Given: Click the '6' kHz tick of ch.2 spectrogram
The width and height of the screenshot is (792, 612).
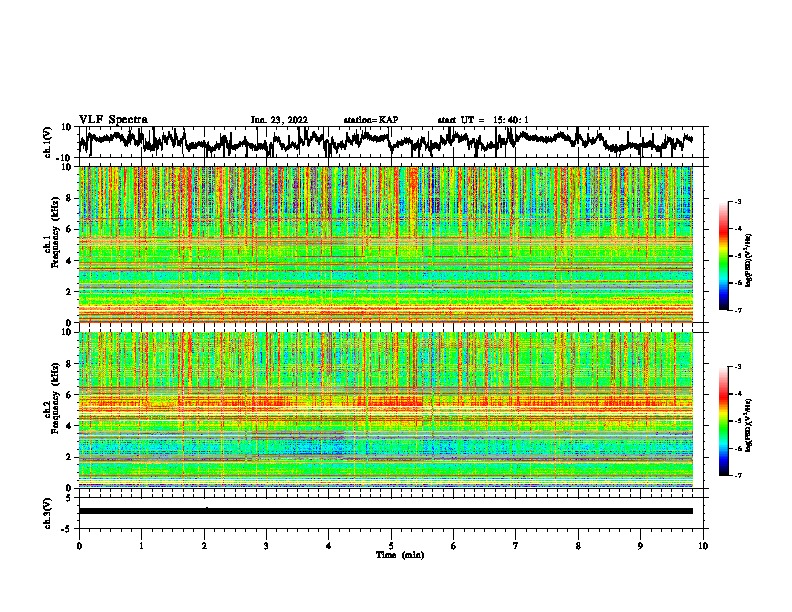Looking at the screenshot, I should point(70,395).
